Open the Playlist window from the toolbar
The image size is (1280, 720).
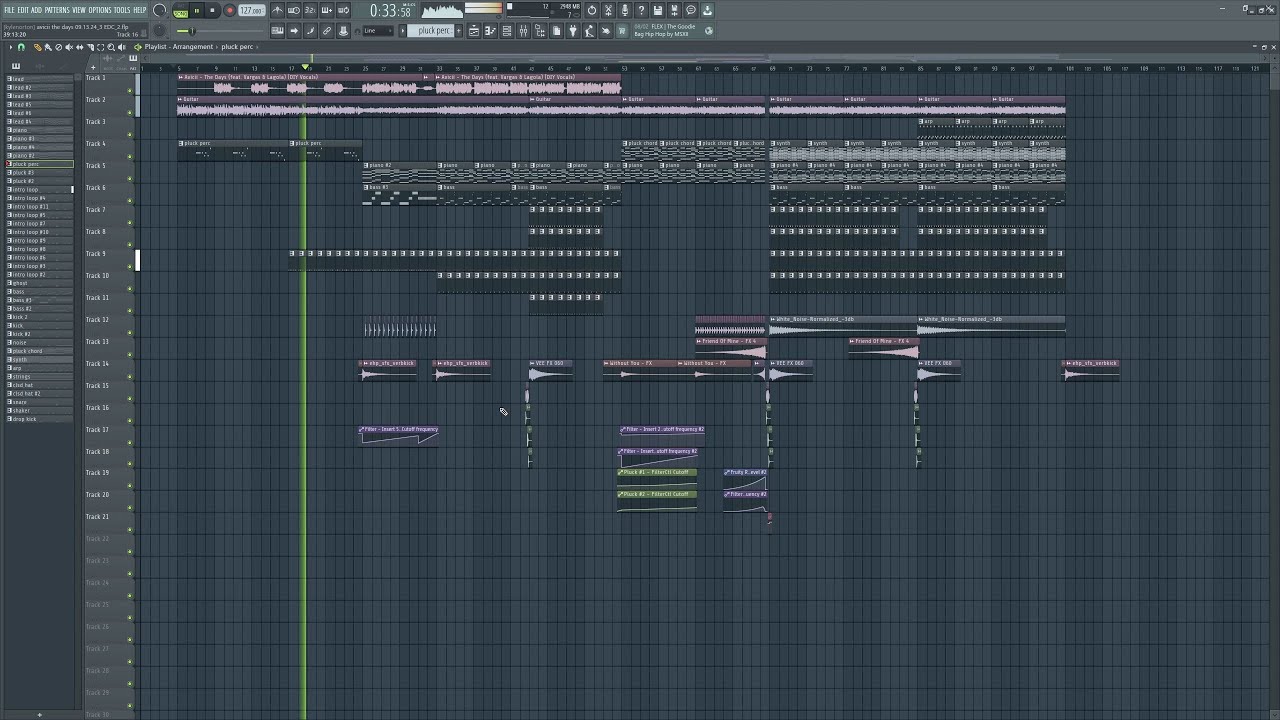474,31
